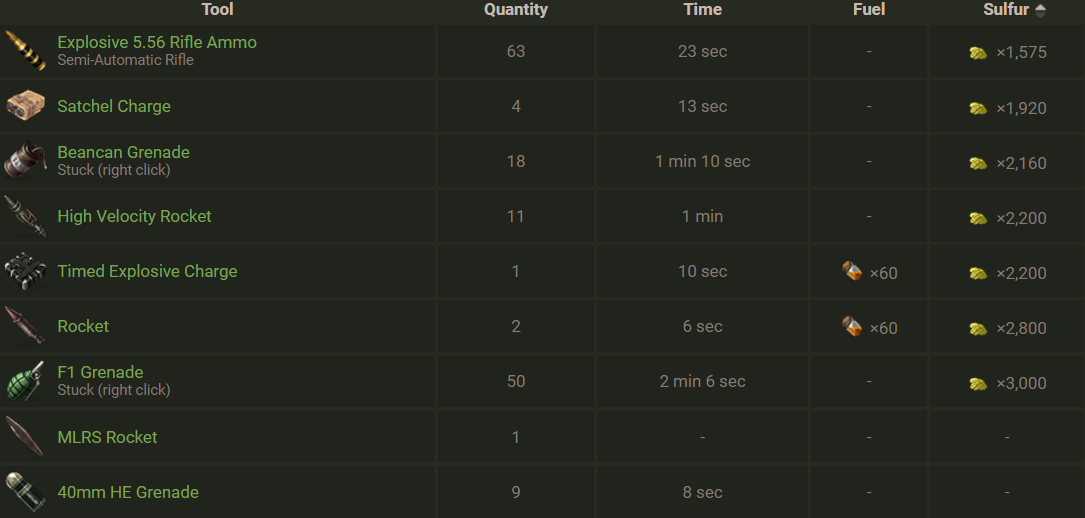Sort table by the Tool column header

click(217, 10)
